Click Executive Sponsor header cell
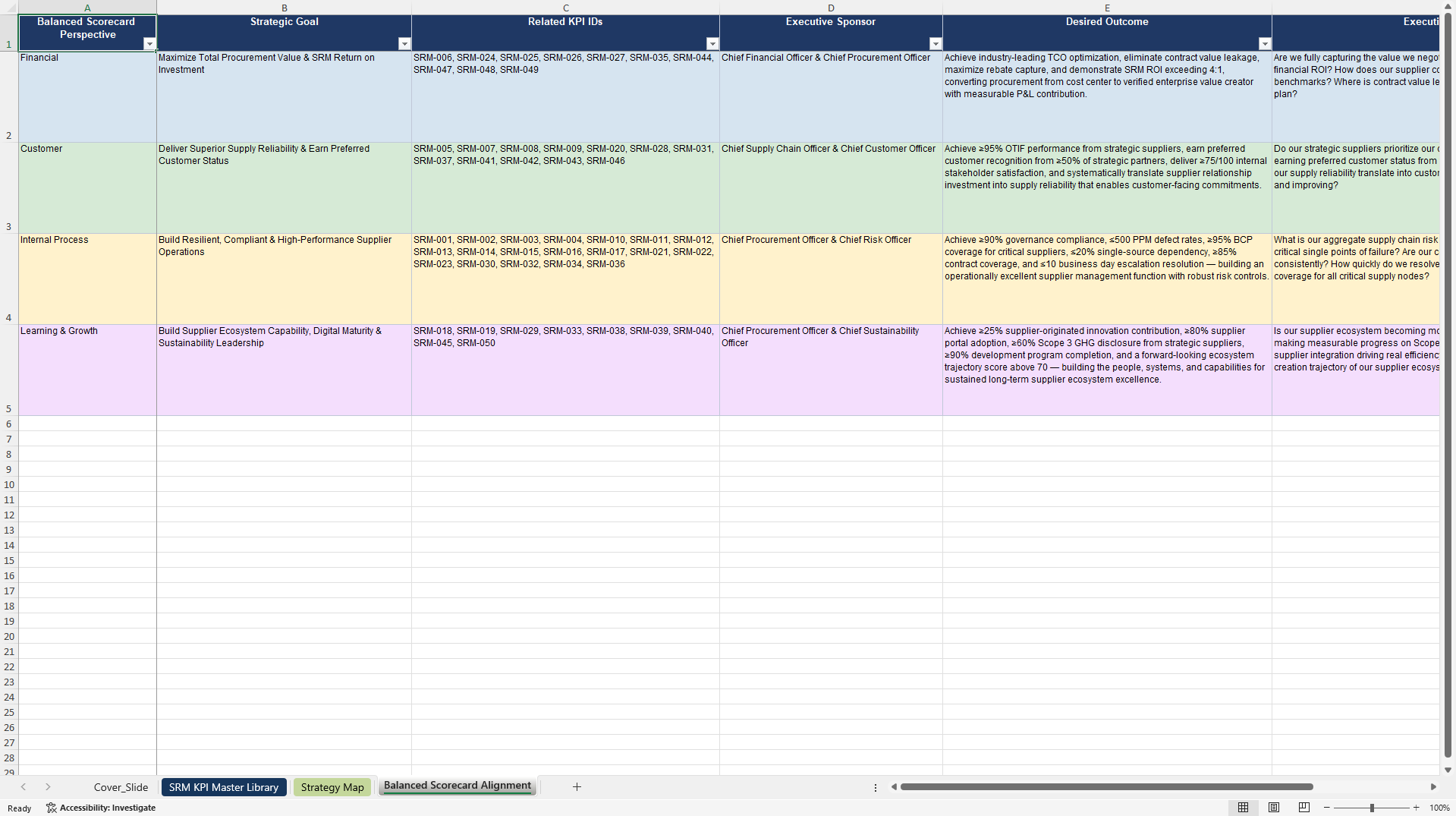1456x816 pixels. [x=831, y=32]
